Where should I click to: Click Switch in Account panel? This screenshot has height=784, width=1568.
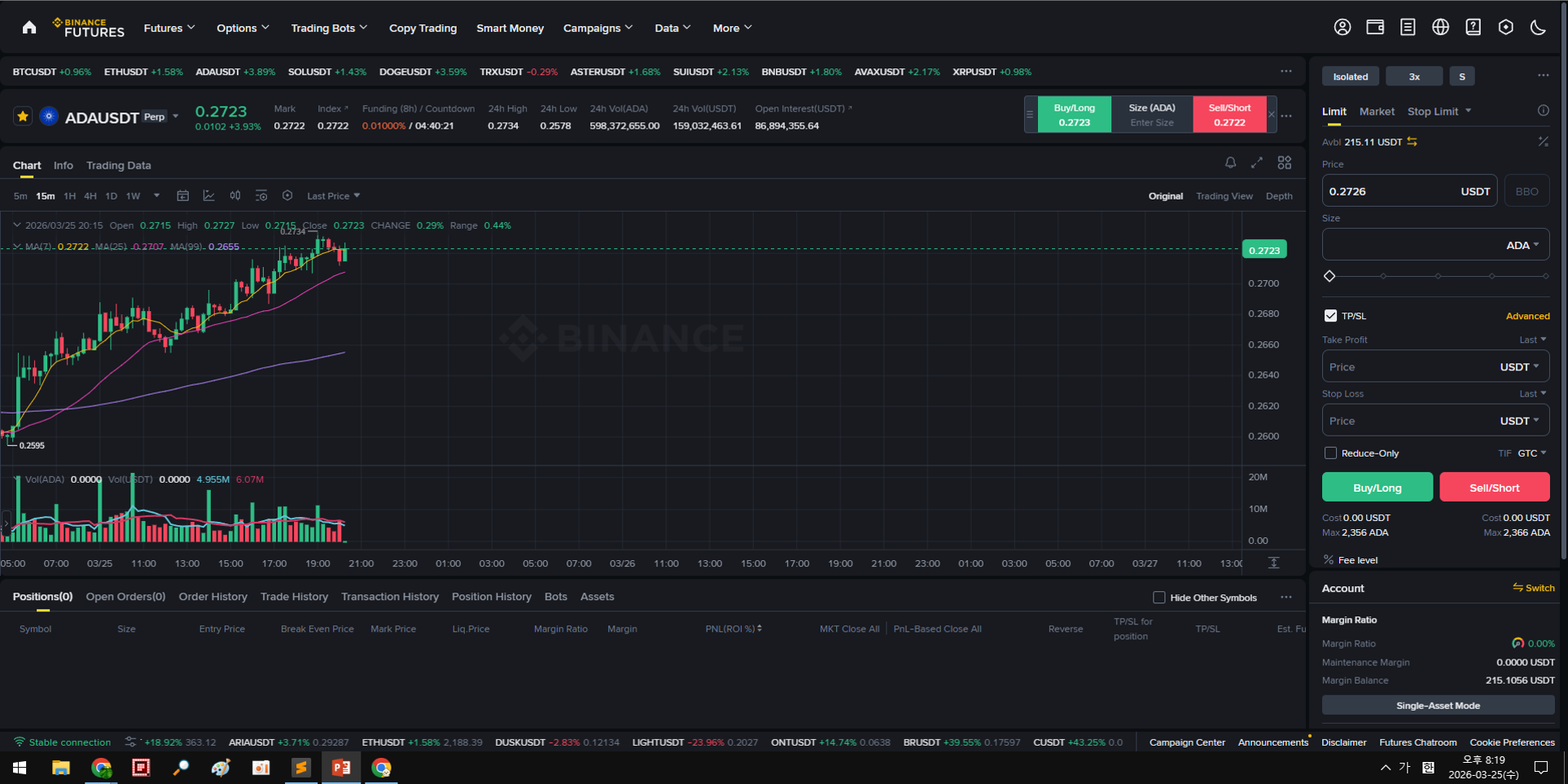(1534, 588)
